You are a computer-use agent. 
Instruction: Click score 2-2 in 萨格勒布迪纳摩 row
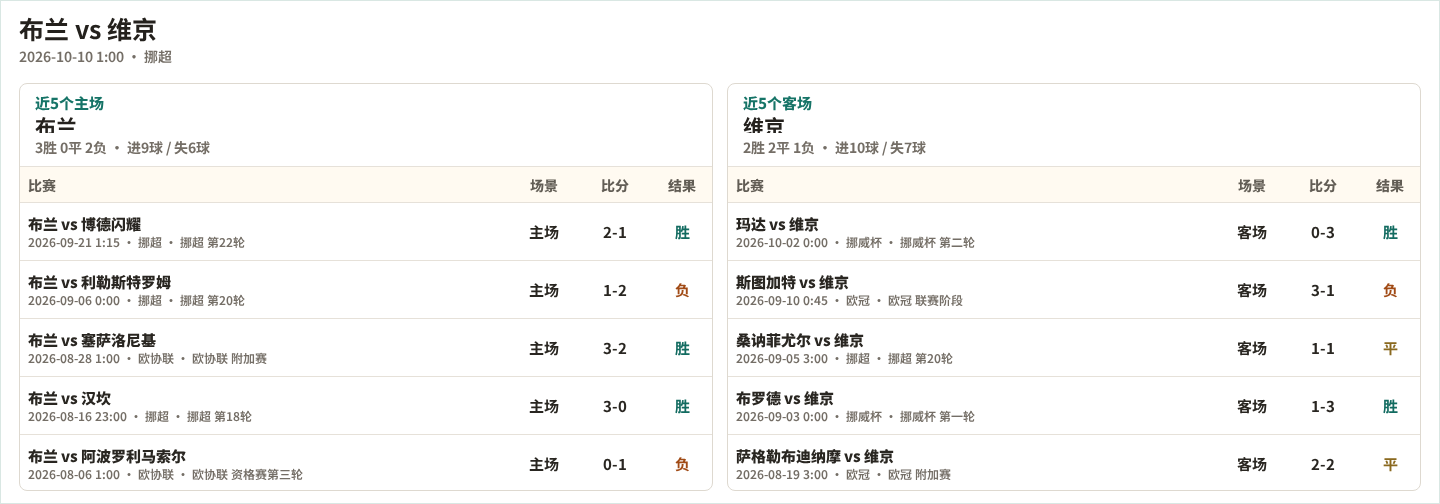[x=1323, y=464]
